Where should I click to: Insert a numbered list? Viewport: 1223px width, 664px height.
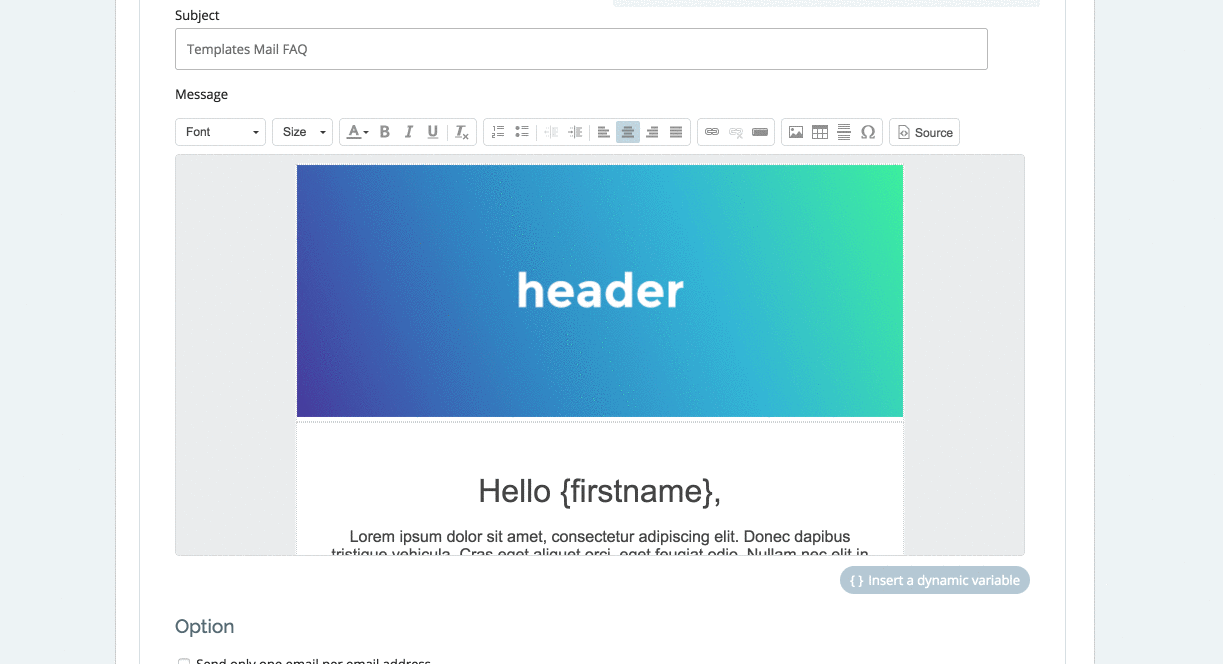pyautogui.click(x=498, y=132)
